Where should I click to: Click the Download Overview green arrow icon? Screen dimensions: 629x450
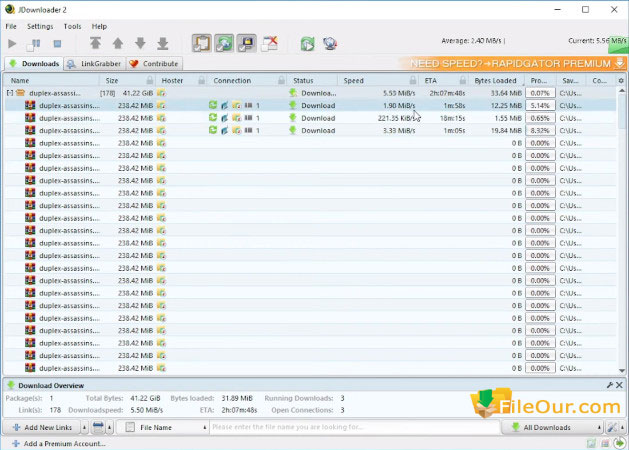11,385
